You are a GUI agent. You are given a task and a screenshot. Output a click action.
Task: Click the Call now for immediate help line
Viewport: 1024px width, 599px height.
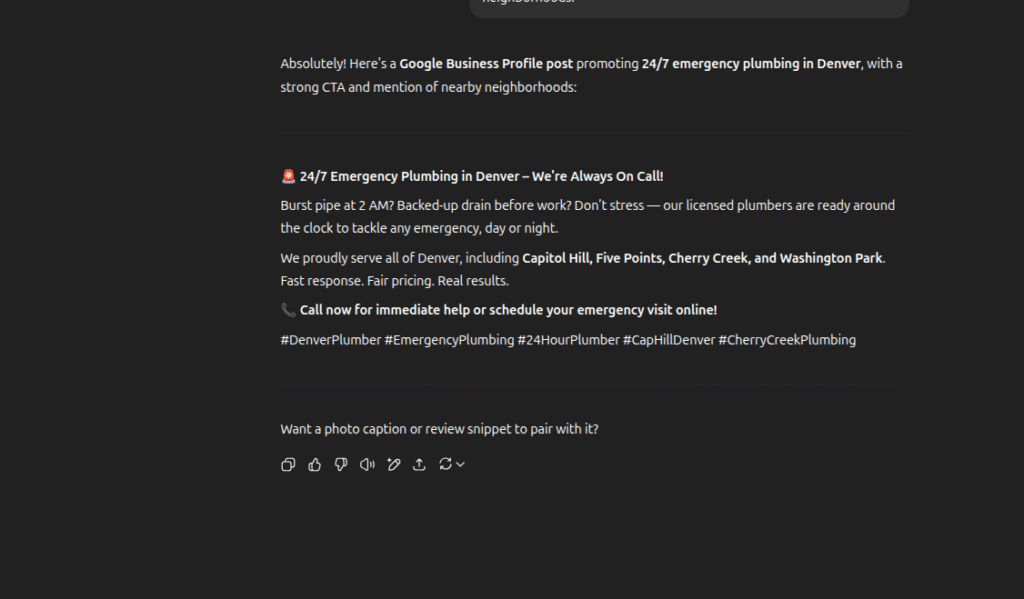click(508, 310)
